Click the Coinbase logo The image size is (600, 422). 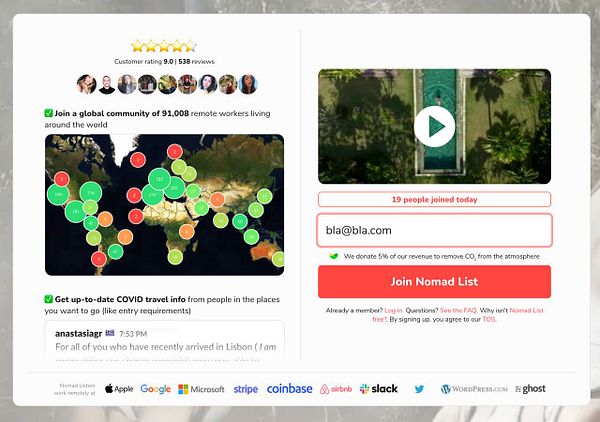(289, 389)
